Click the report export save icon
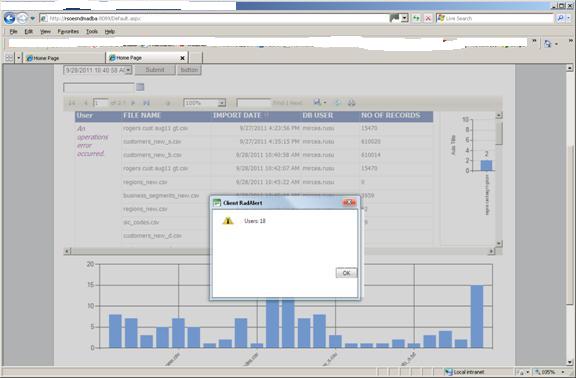Image resolution: width=576 pixels, height=378 pixels. [x=318, y=103]
